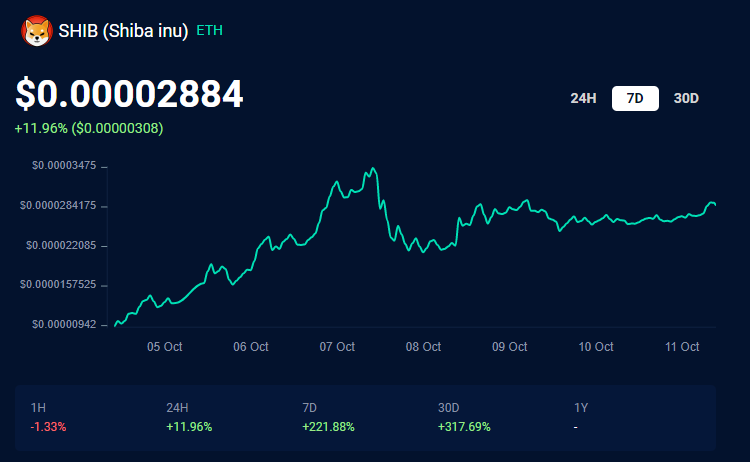Screen dimensions: 750x462
Task: Click the ETH network label
Action: pyautogui.click(x=210, y=31)
